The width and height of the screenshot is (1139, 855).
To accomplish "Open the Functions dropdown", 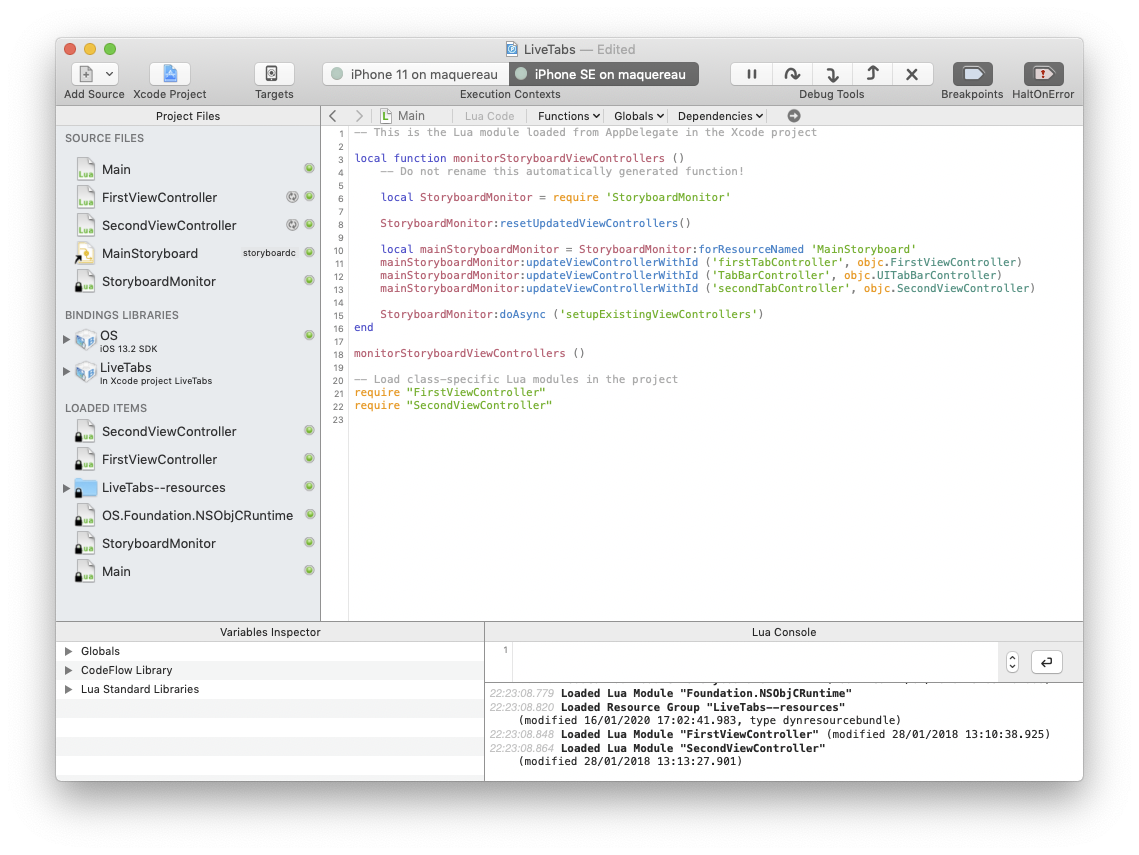I will click(569, 116).
